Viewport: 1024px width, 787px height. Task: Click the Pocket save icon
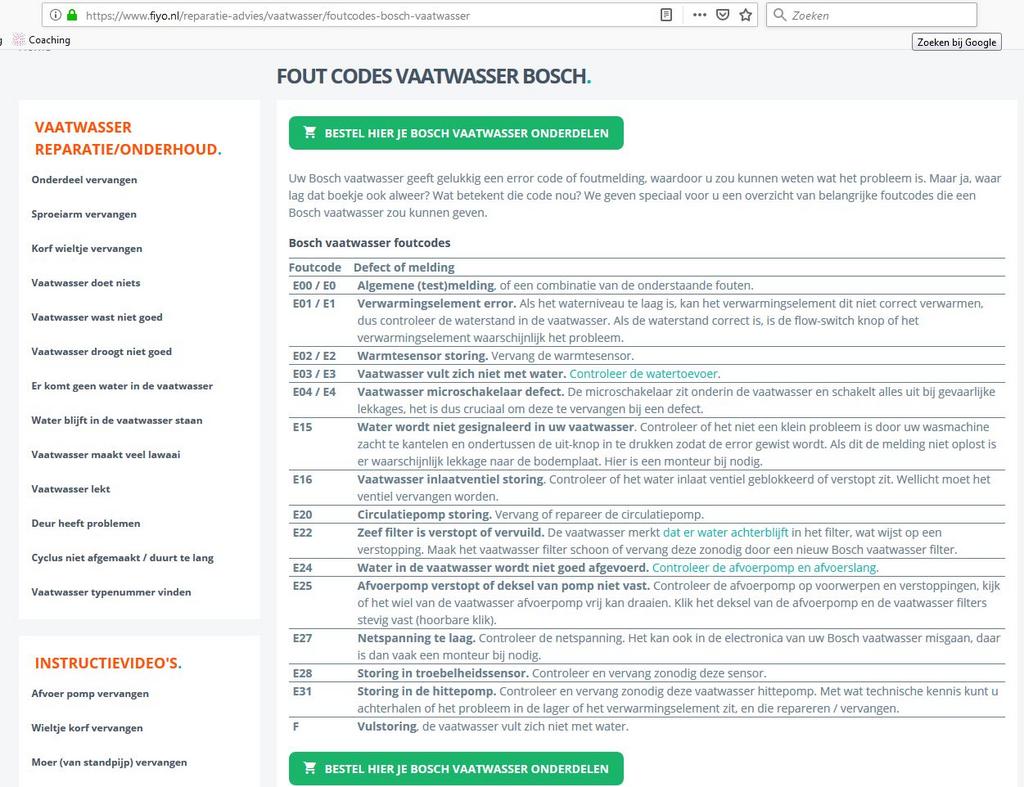[x=722, y=15]
